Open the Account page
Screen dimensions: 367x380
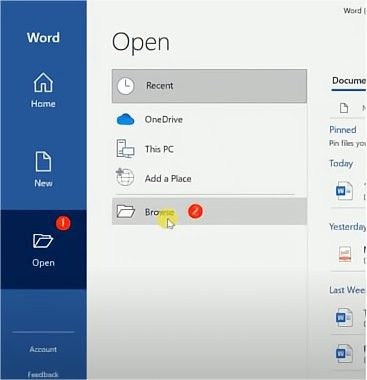(43, 349)
